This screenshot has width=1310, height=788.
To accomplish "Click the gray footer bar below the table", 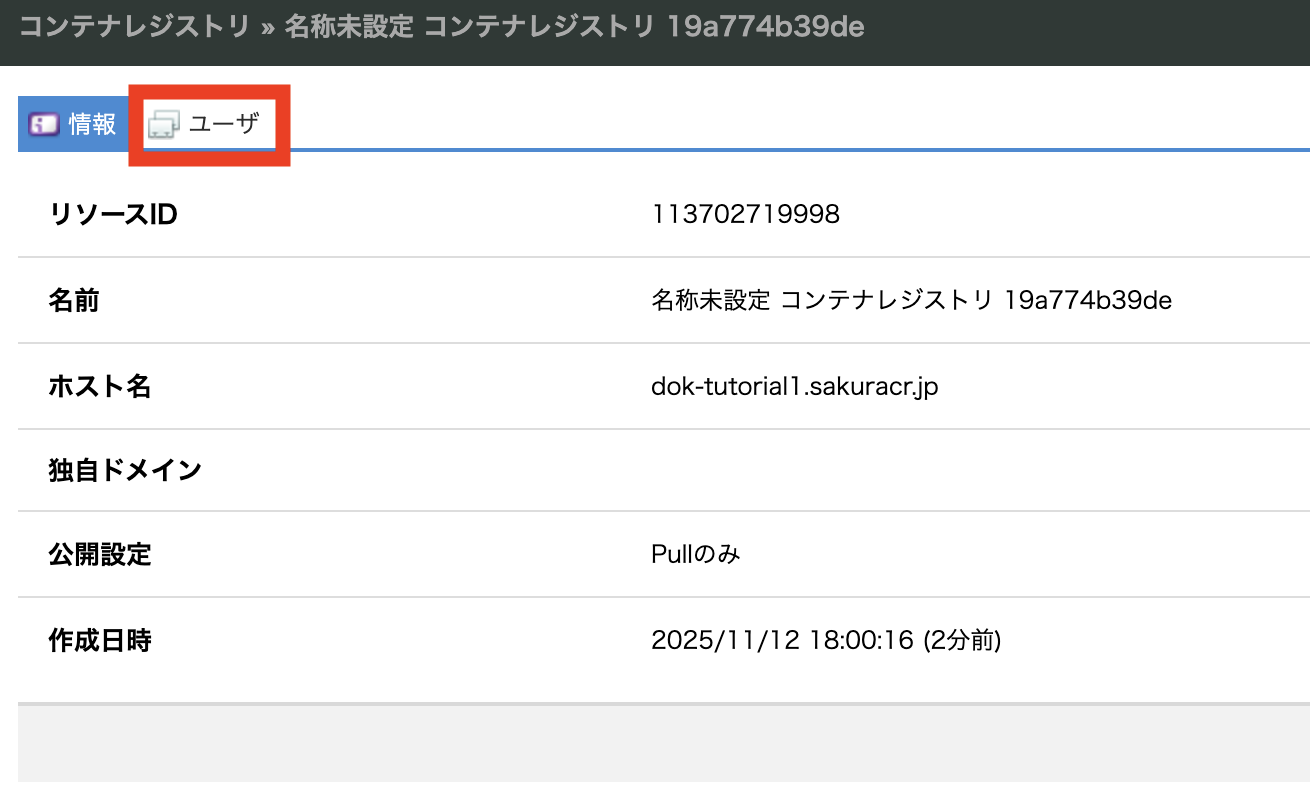I will tap(660, 745).
